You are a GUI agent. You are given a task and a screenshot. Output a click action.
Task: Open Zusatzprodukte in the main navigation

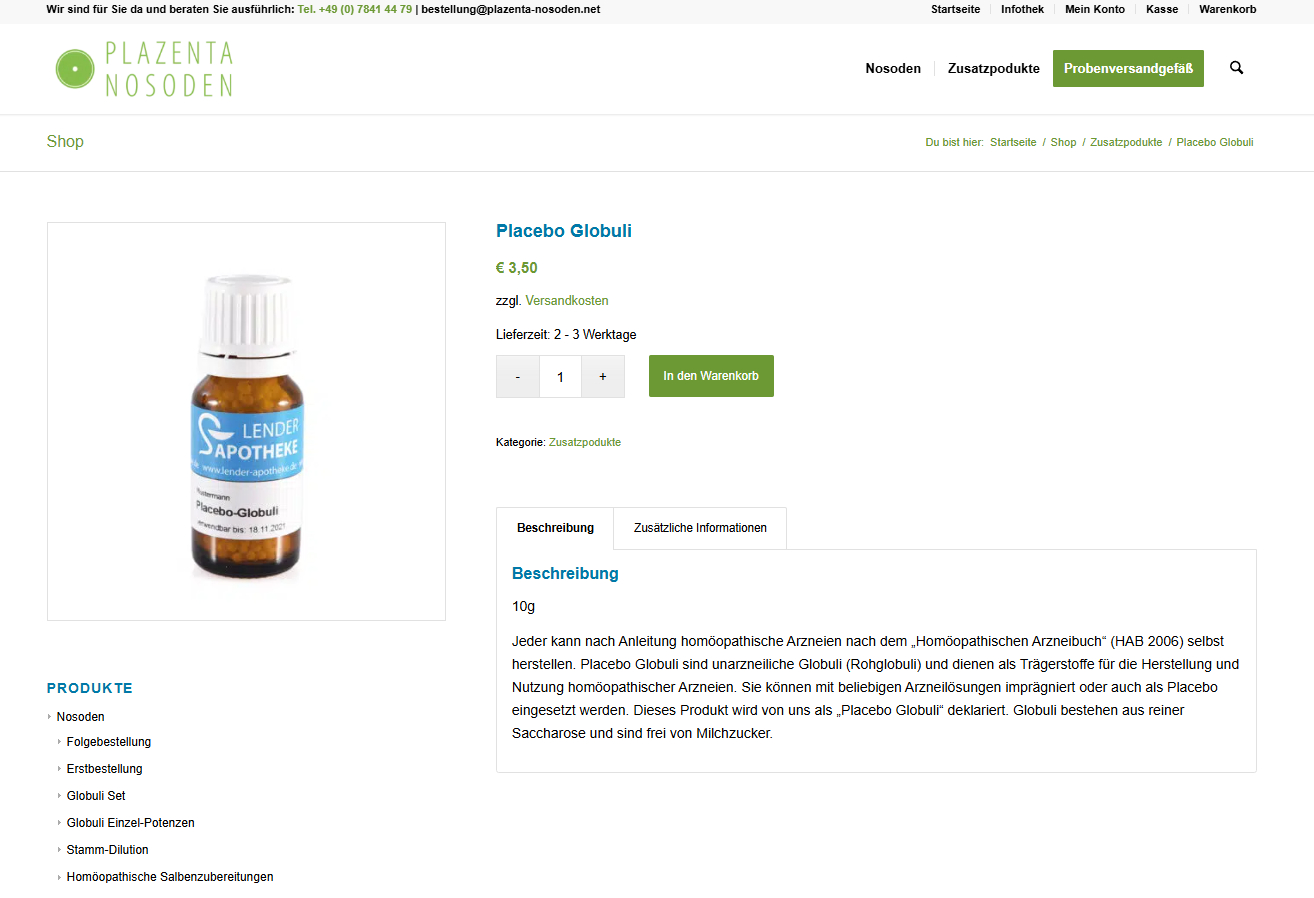(x=994, y=69)
